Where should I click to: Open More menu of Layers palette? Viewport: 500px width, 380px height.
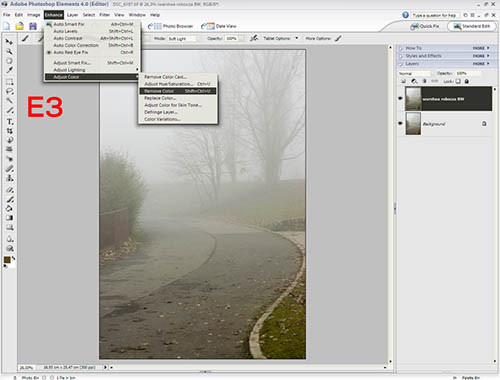point(481,63)
